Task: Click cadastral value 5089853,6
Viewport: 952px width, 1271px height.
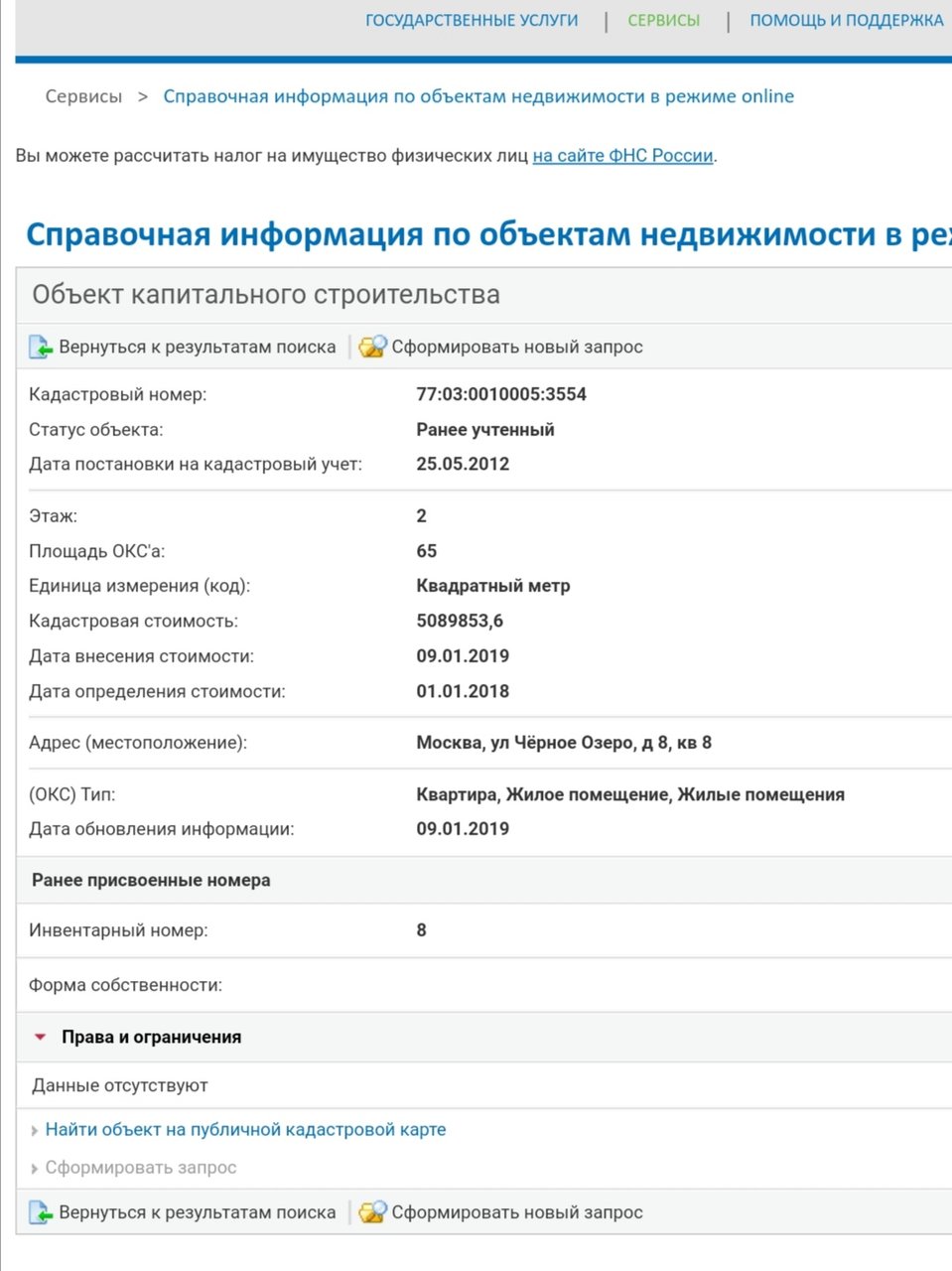Action: pyautogui.click(x=460, y=621)
